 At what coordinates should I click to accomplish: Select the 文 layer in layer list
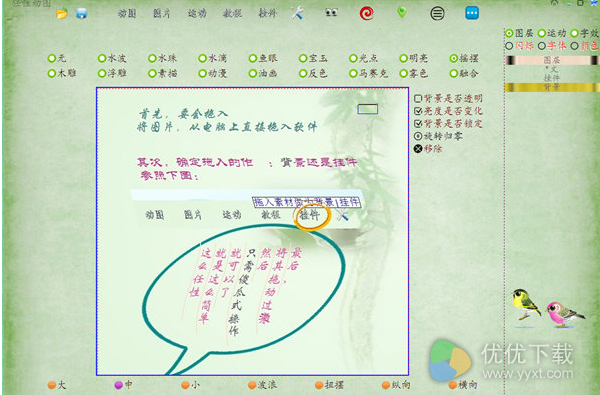click(x=551, y=69)
